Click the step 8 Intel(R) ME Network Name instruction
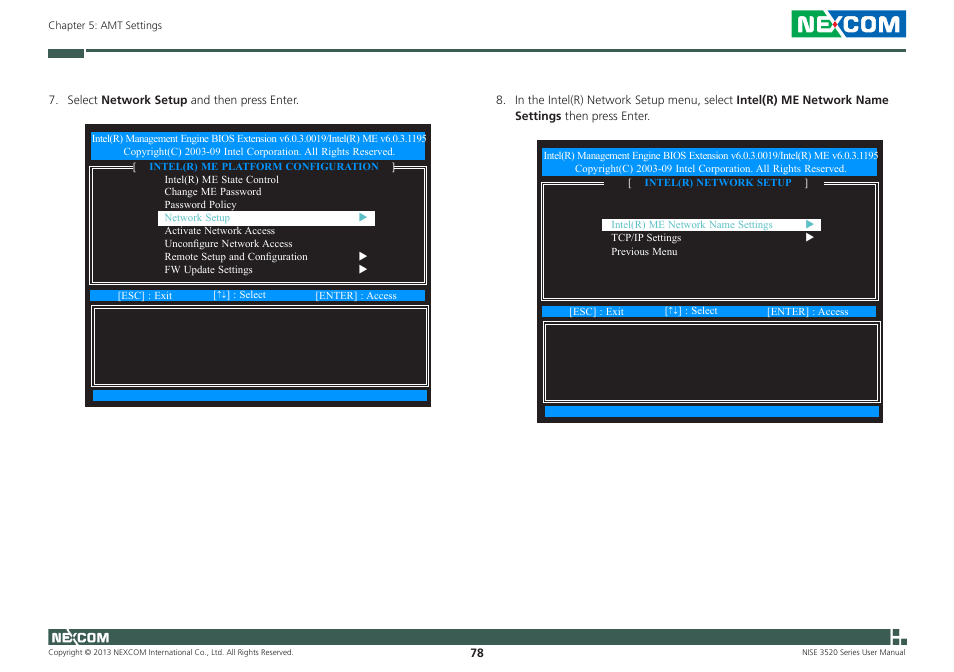Screen dimensions: 954x672 click(692, 108)
